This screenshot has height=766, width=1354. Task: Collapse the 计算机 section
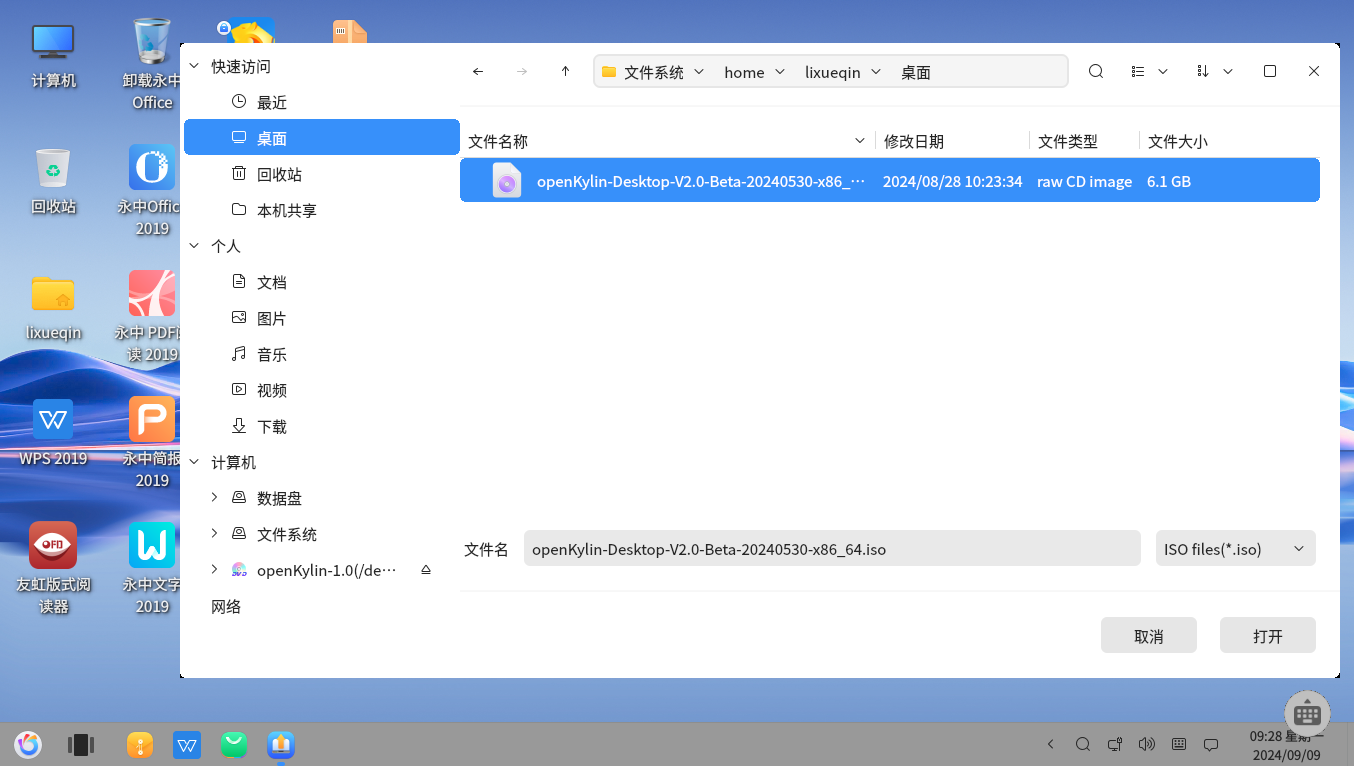pos(194,462)
